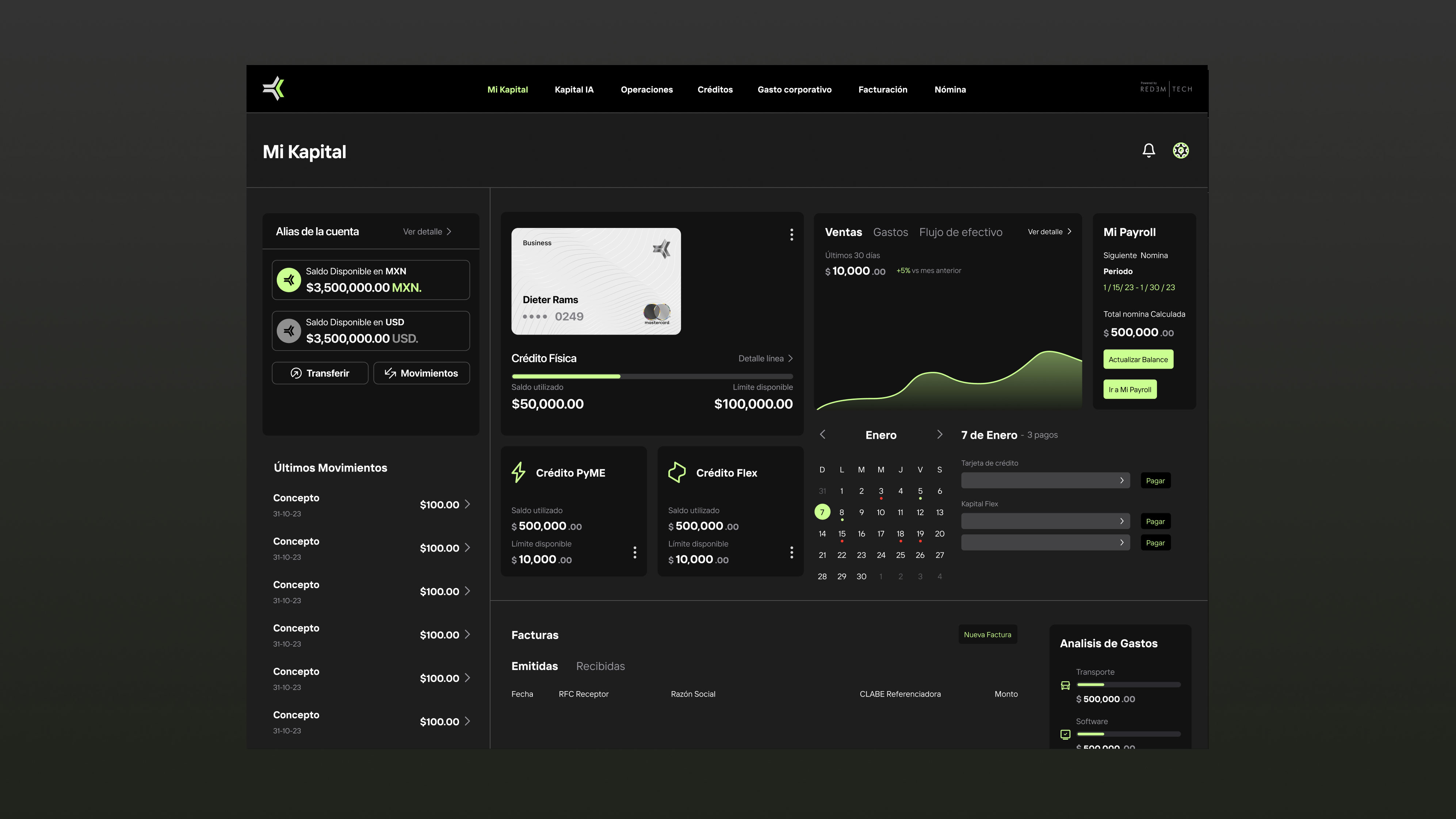
Task: Go to previous month in calendar
Action: pyautogui.click(x=822, y=434)
